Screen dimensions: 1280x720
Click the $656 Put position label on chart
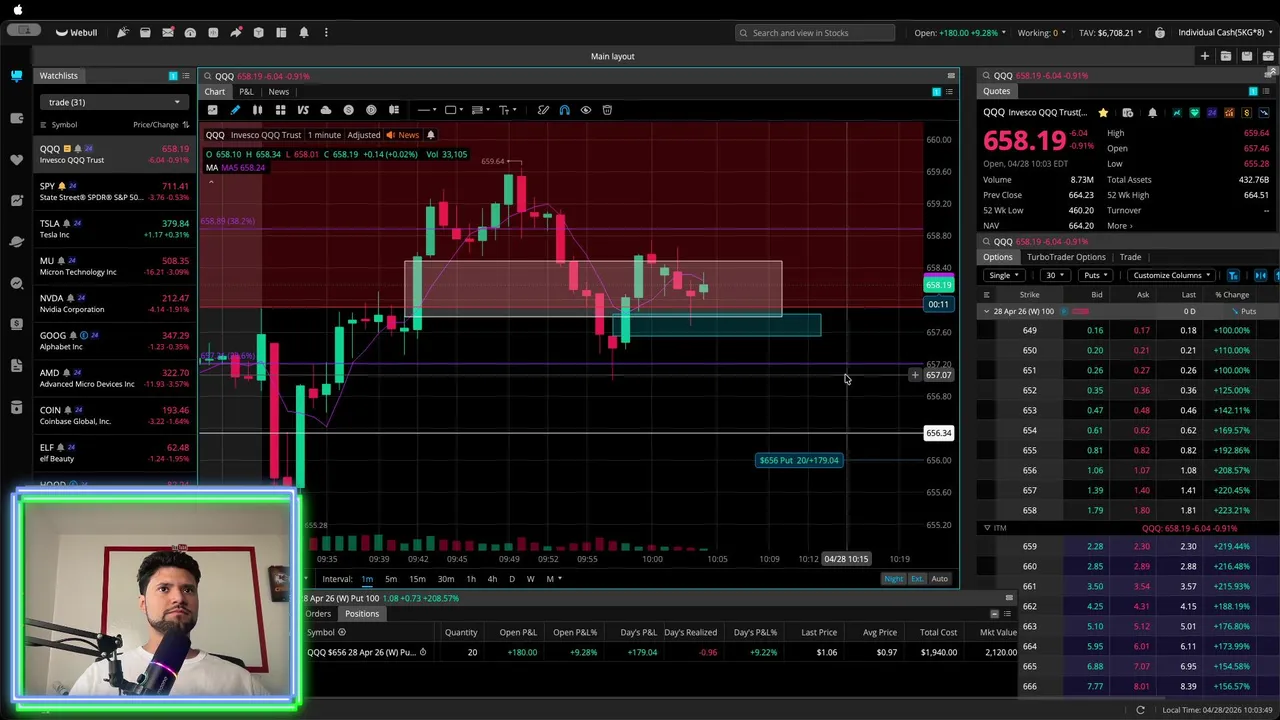[x=799, y=460]
